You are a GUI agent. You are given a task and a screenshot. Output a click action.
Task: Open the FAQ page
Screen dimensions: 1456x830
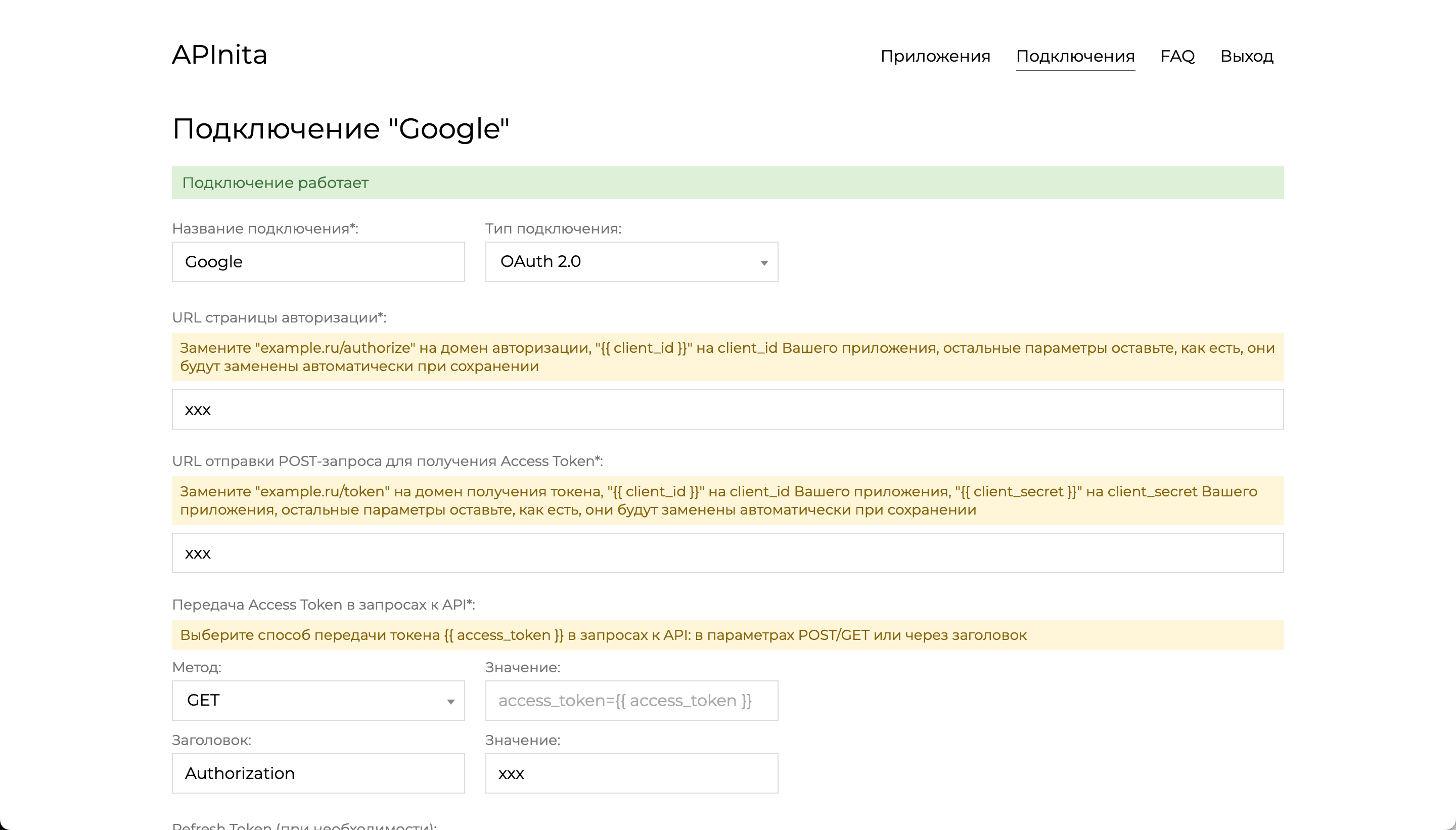[x=1177, y=56]
